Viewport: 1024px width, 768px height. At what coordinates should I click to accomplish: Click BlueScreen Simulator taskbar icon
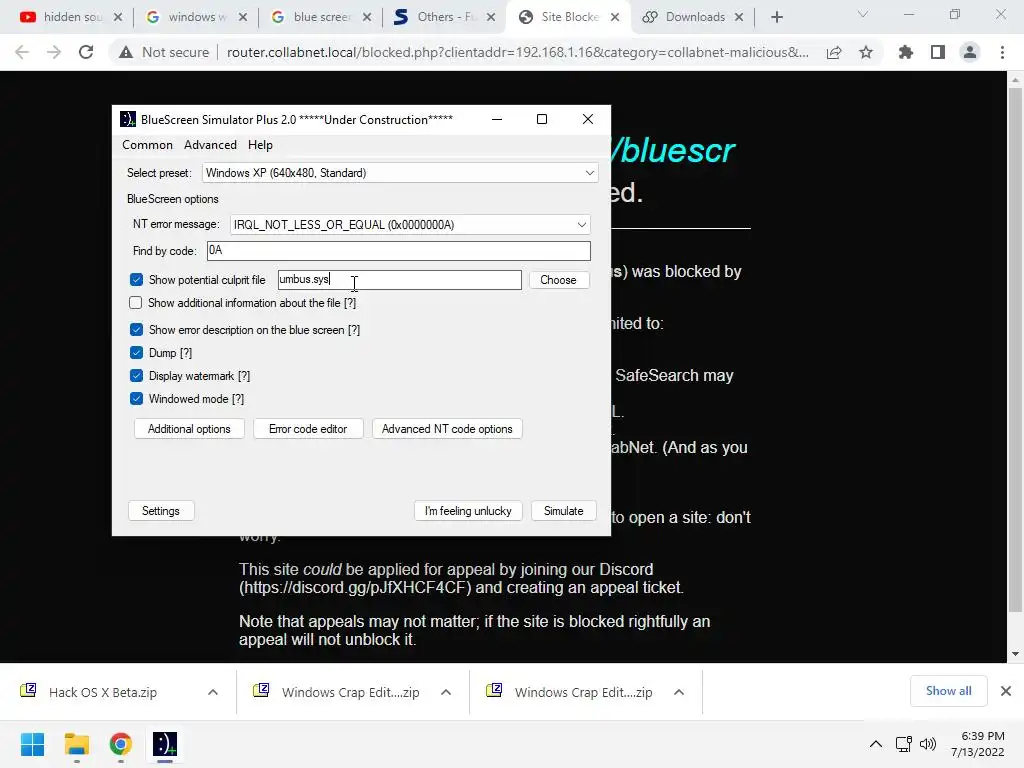click(165, 744)
